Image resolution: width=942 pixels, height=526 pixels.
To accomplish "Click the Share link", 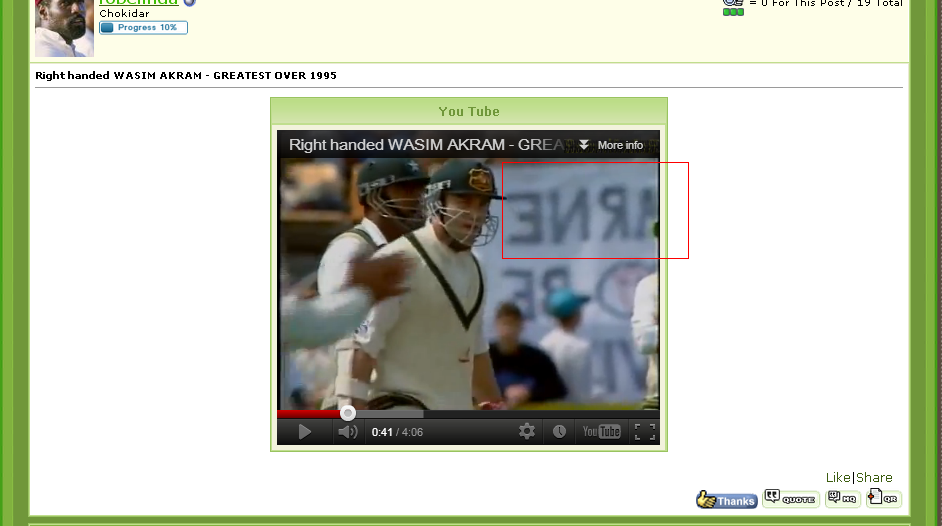I will 874,477.
